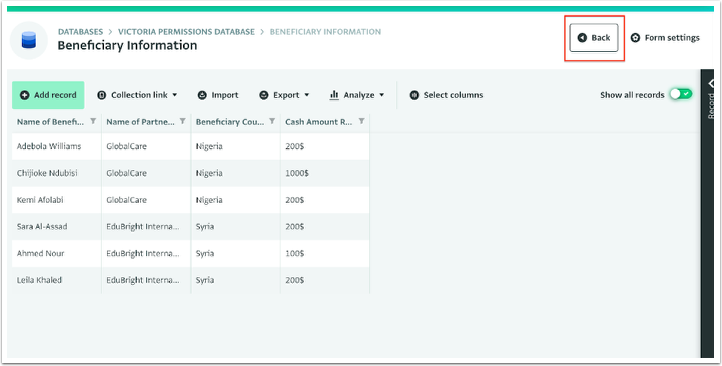Screen dimensions: 722x366
Task: Filter the Cash Amount column
Action: [x=361, y=121]
